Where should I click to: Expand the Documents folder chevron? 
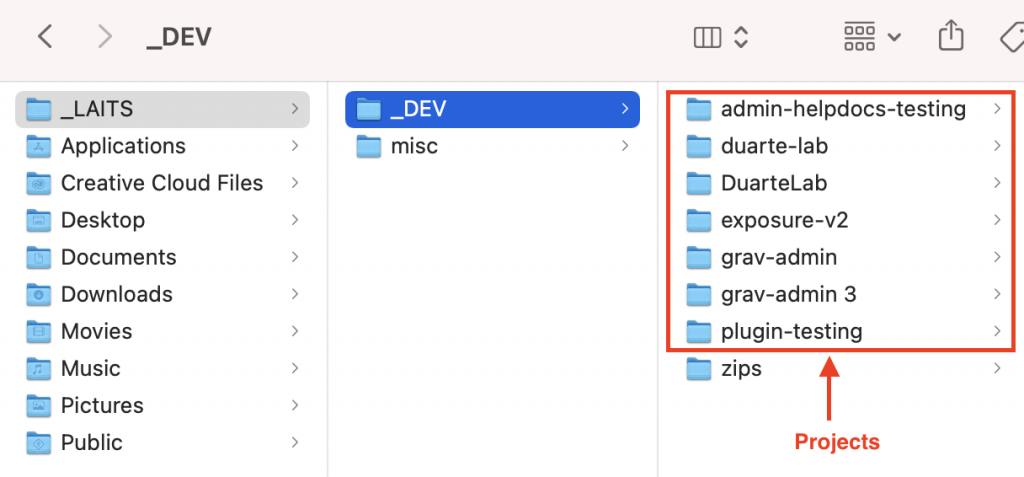pyautogui.click(x=295, y=257)
